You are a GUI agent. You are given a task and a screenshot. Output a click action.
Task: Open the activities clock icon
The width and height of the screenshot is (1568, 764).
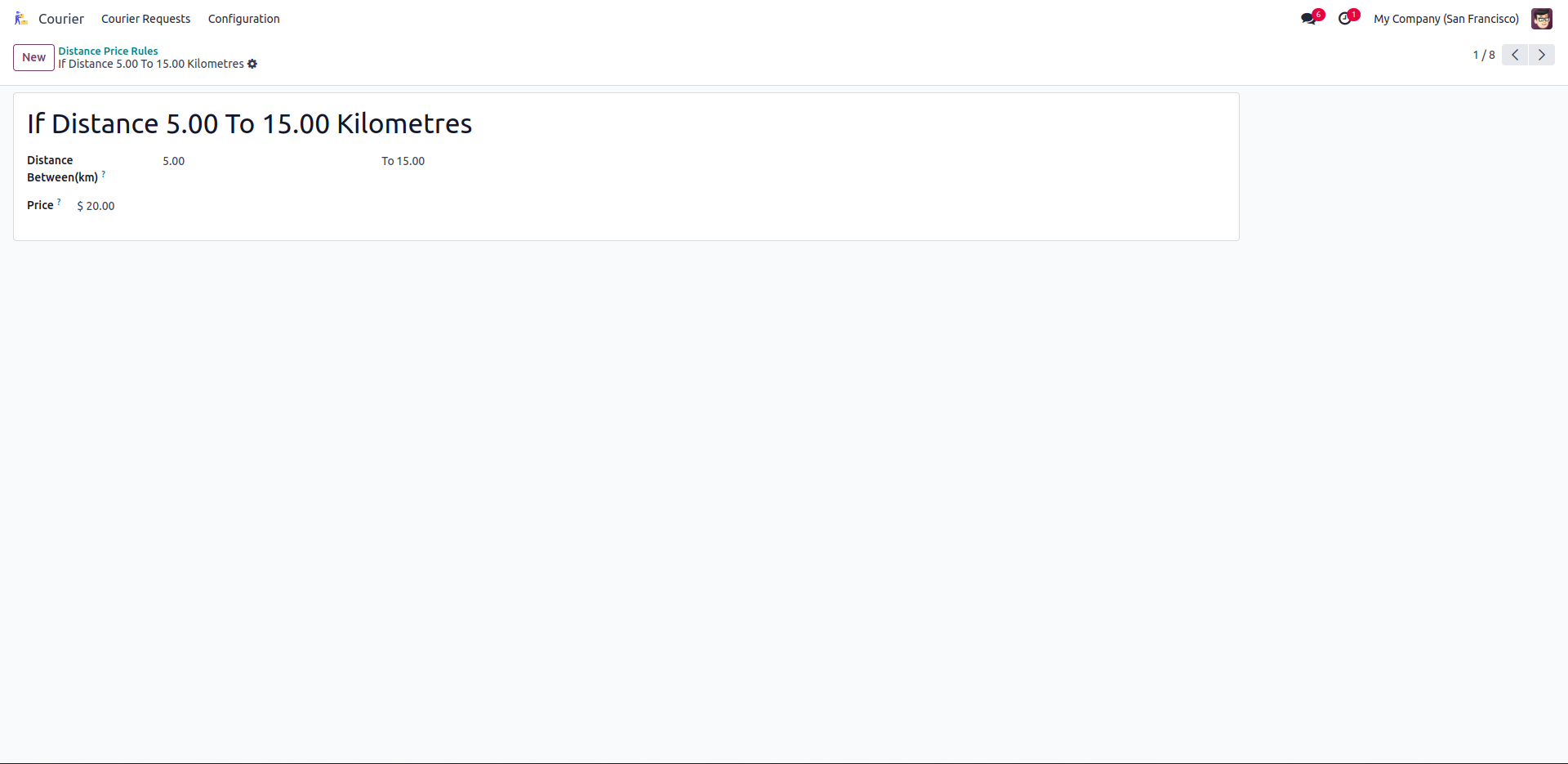tap(1344, 19)
